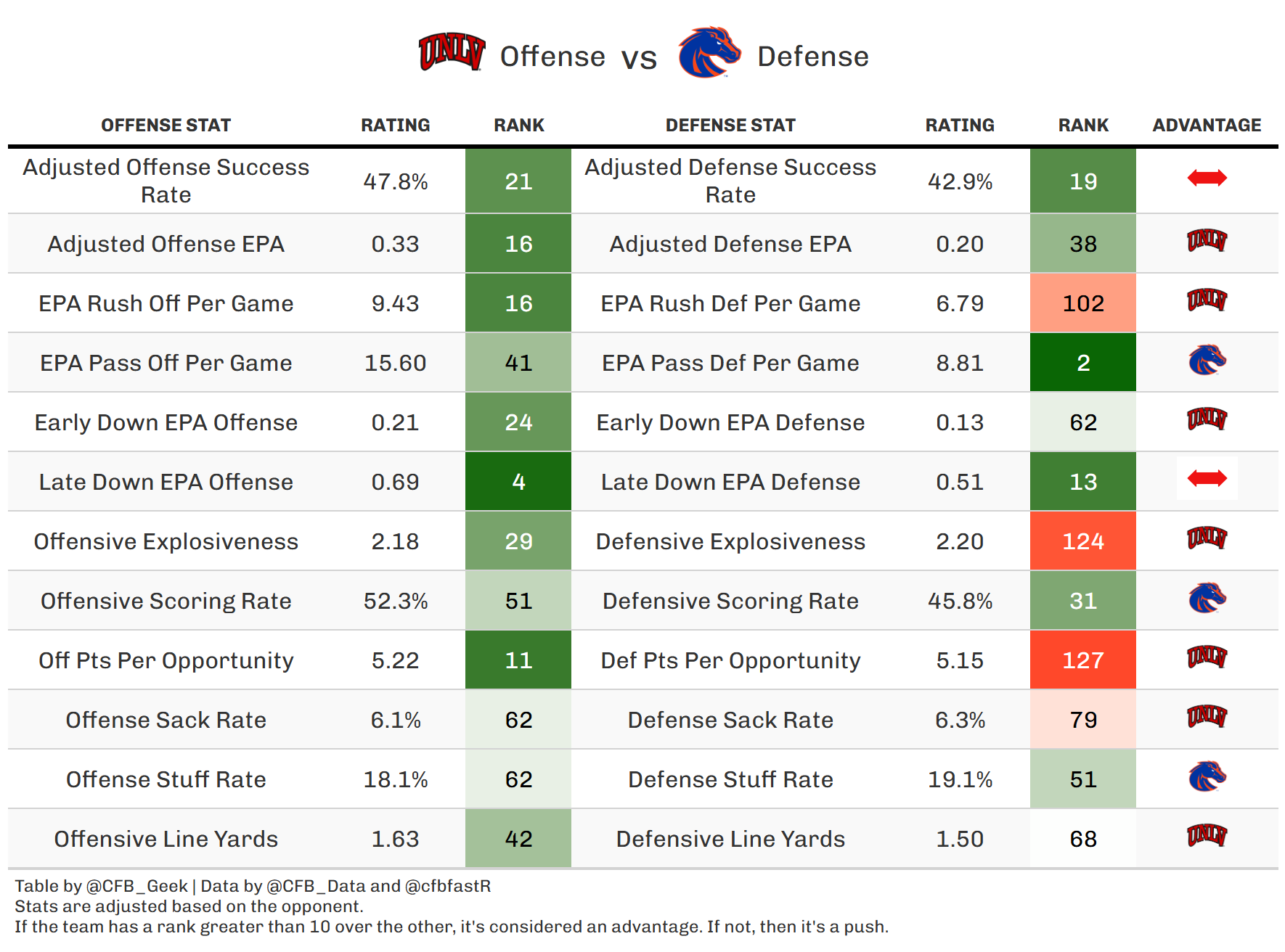This screenshot has height=952, width=1285.
Task: Click the EPA Rush Off Per Game label
Action: (166, 303)
